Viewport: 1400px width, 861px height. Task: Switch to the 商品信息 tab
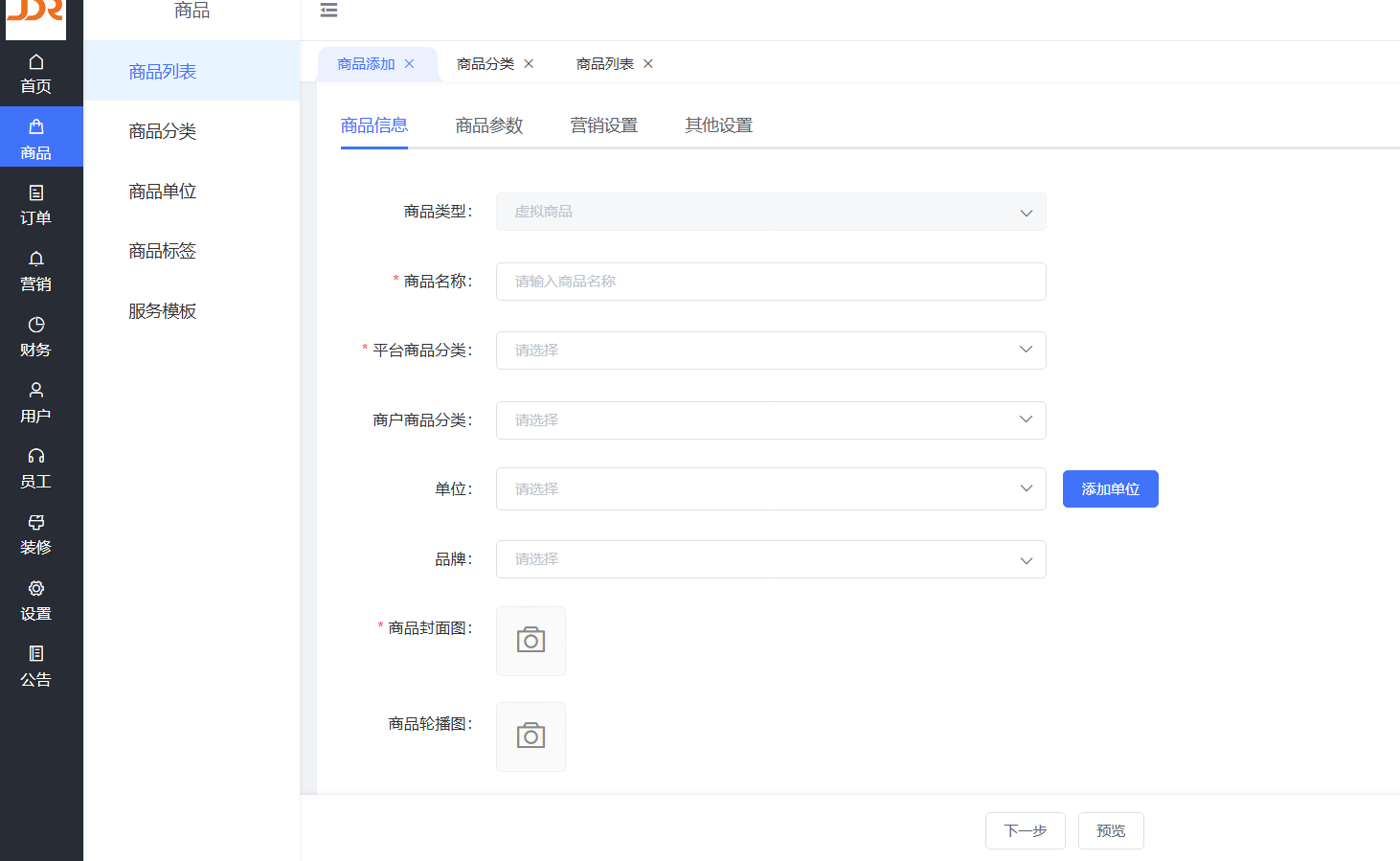click(374, 125)
